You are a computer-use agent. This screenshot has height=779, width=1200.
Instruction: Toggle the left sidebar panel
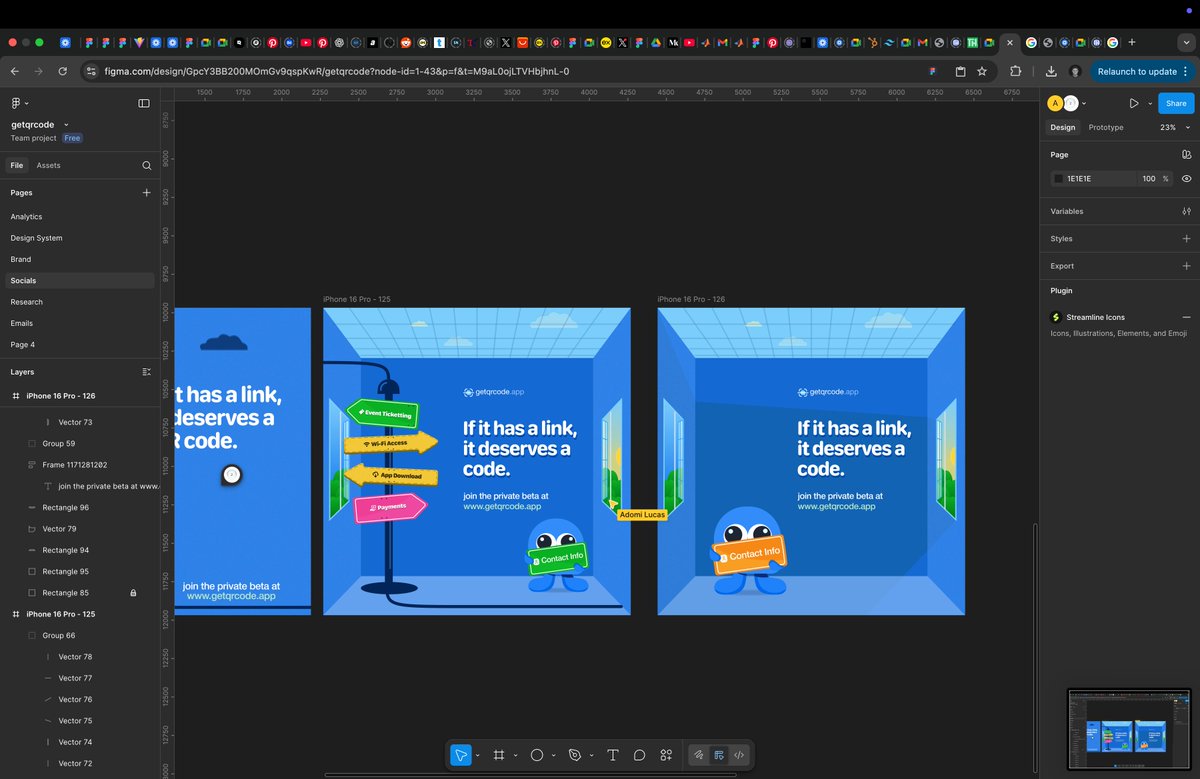(144, 103)
